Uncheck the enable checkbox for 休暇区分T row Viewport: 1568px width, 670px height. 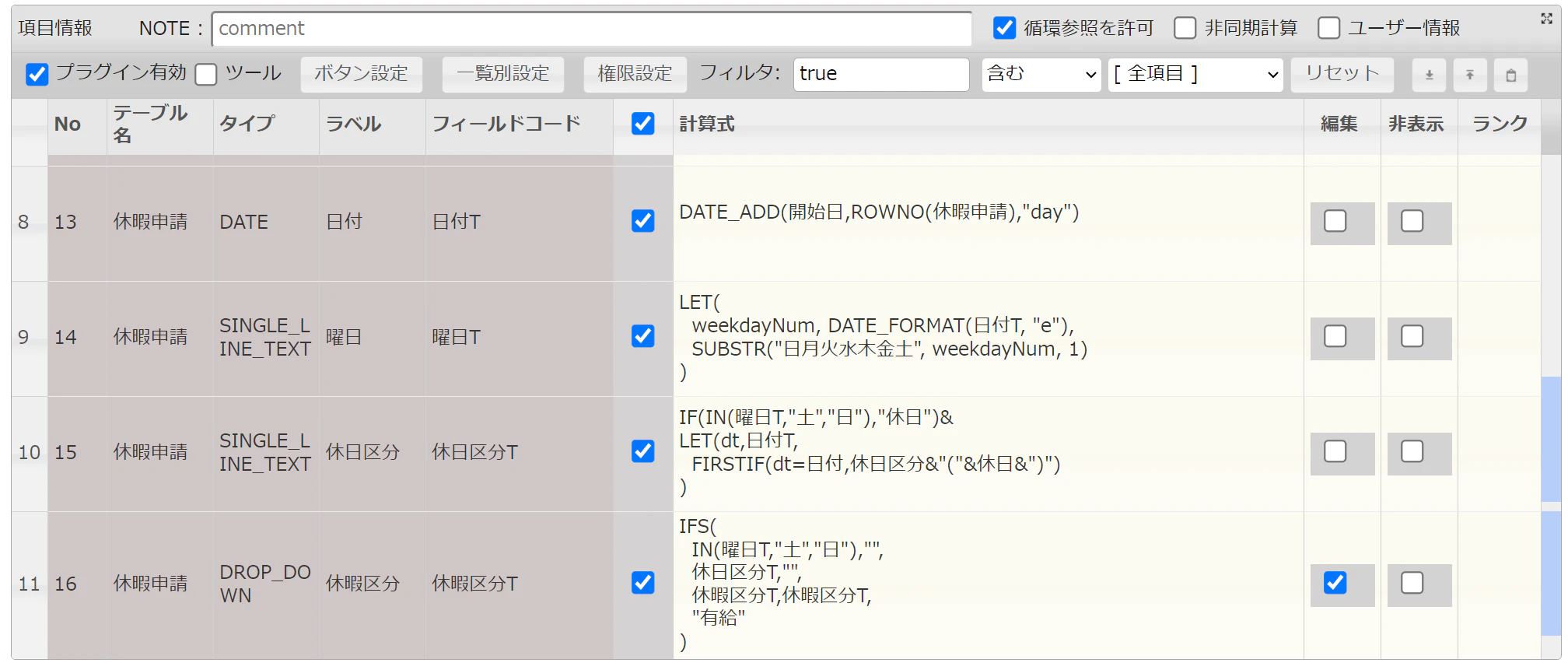click(643, 583)
